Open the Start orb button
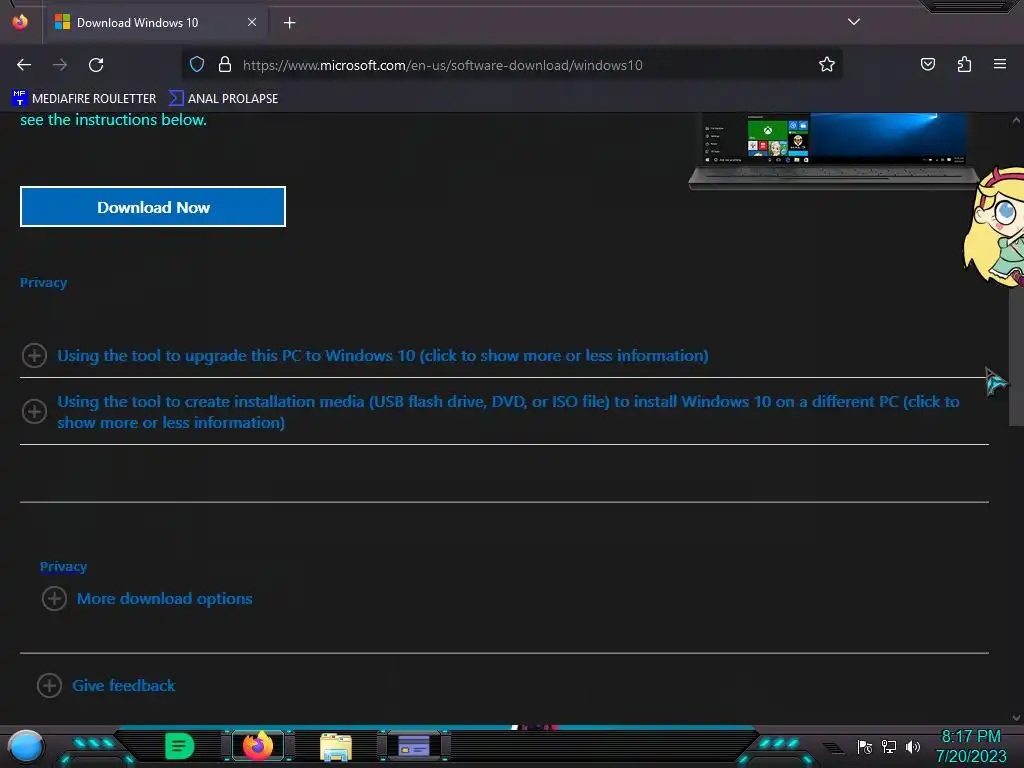Screen dimensions: 1024x768 click(26, 747)
